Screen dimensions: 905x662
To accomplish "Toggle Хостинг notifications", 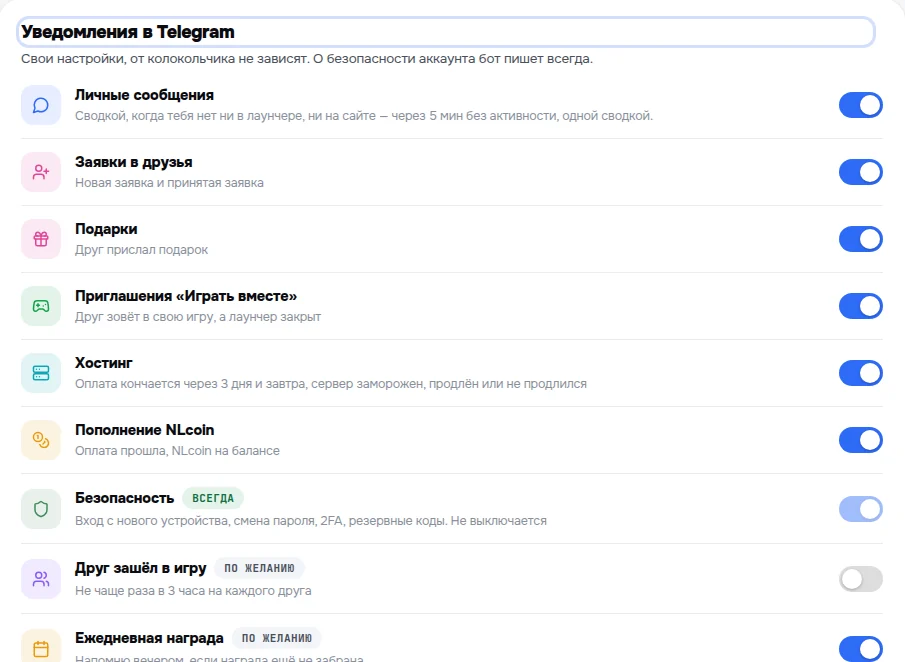I will point(861,373).
